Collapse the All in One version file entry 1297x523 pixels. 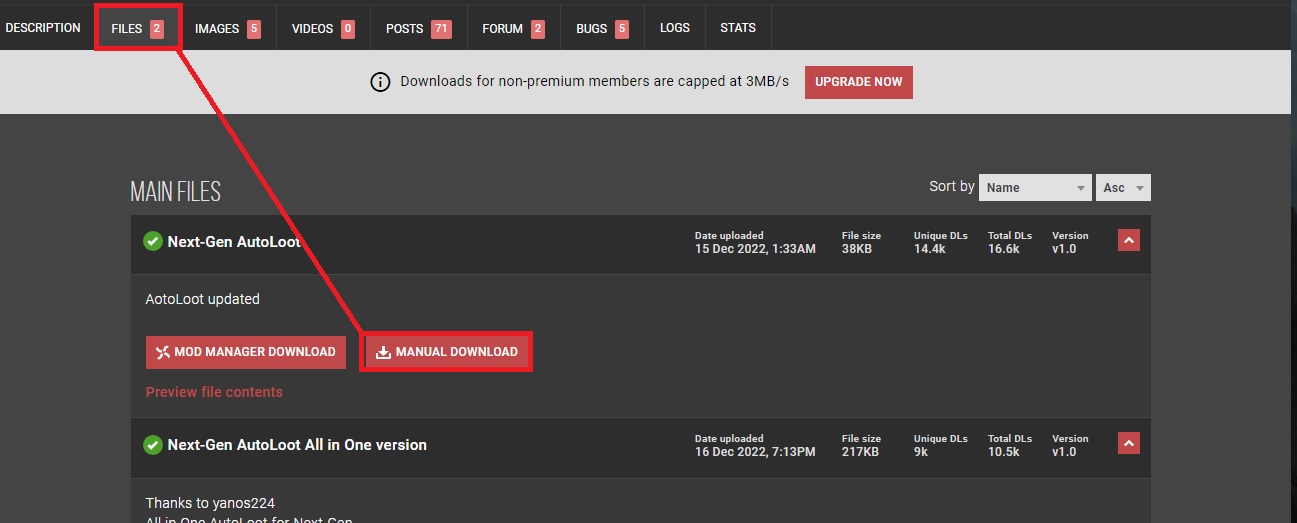(x=1128, y=444)
